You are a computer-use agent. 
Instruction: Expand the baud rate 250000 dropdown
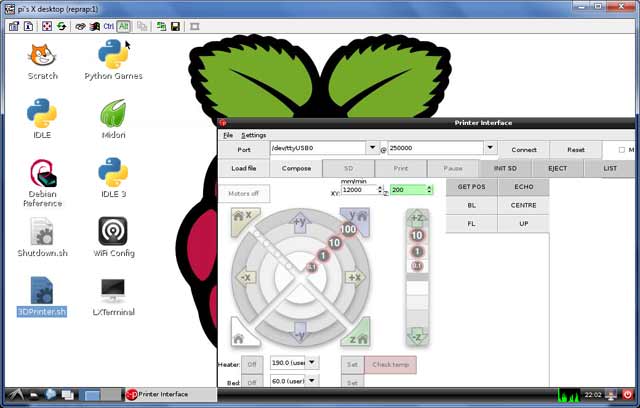[490, 148]
